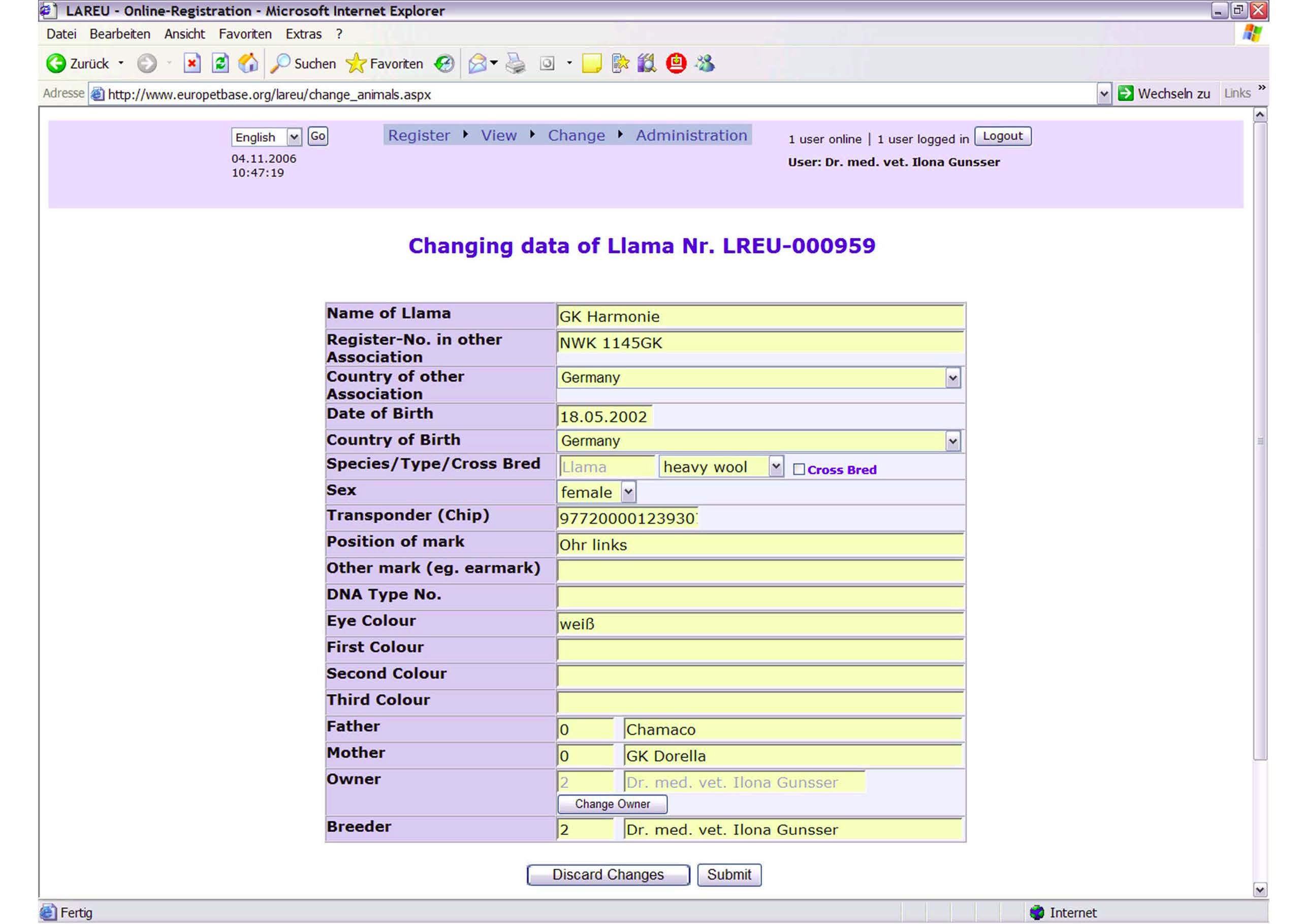The height and width of the screenshot is (924, 1307).
Task: Click the Position of mark field
Action: tap(760, 545)
